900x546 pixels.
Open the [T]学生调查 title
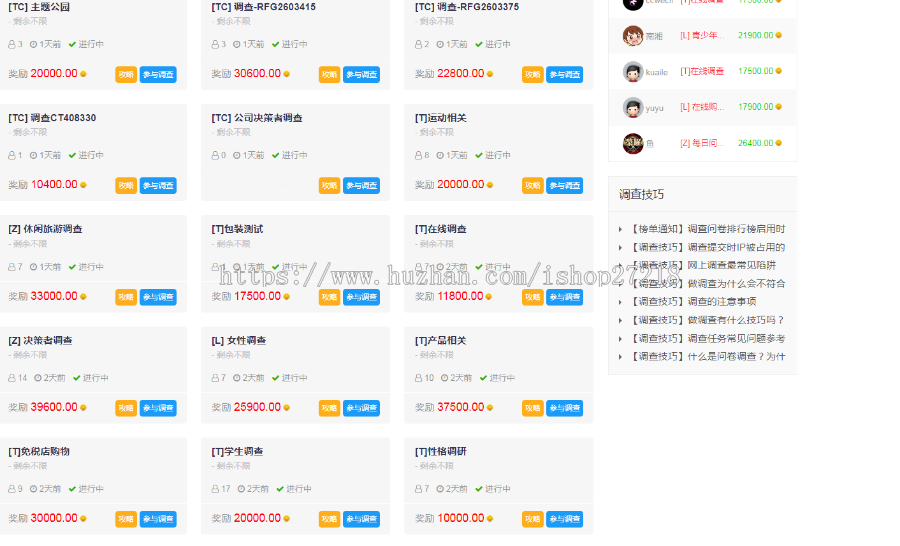237,451
